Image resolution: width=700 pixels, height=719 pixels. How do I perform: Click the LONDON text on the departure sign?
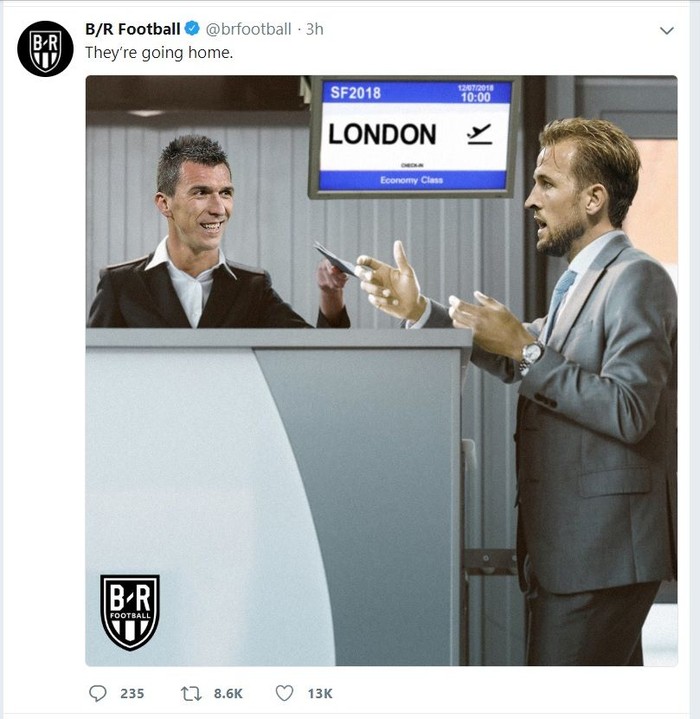pyautogui.click(x=382, y=134)
